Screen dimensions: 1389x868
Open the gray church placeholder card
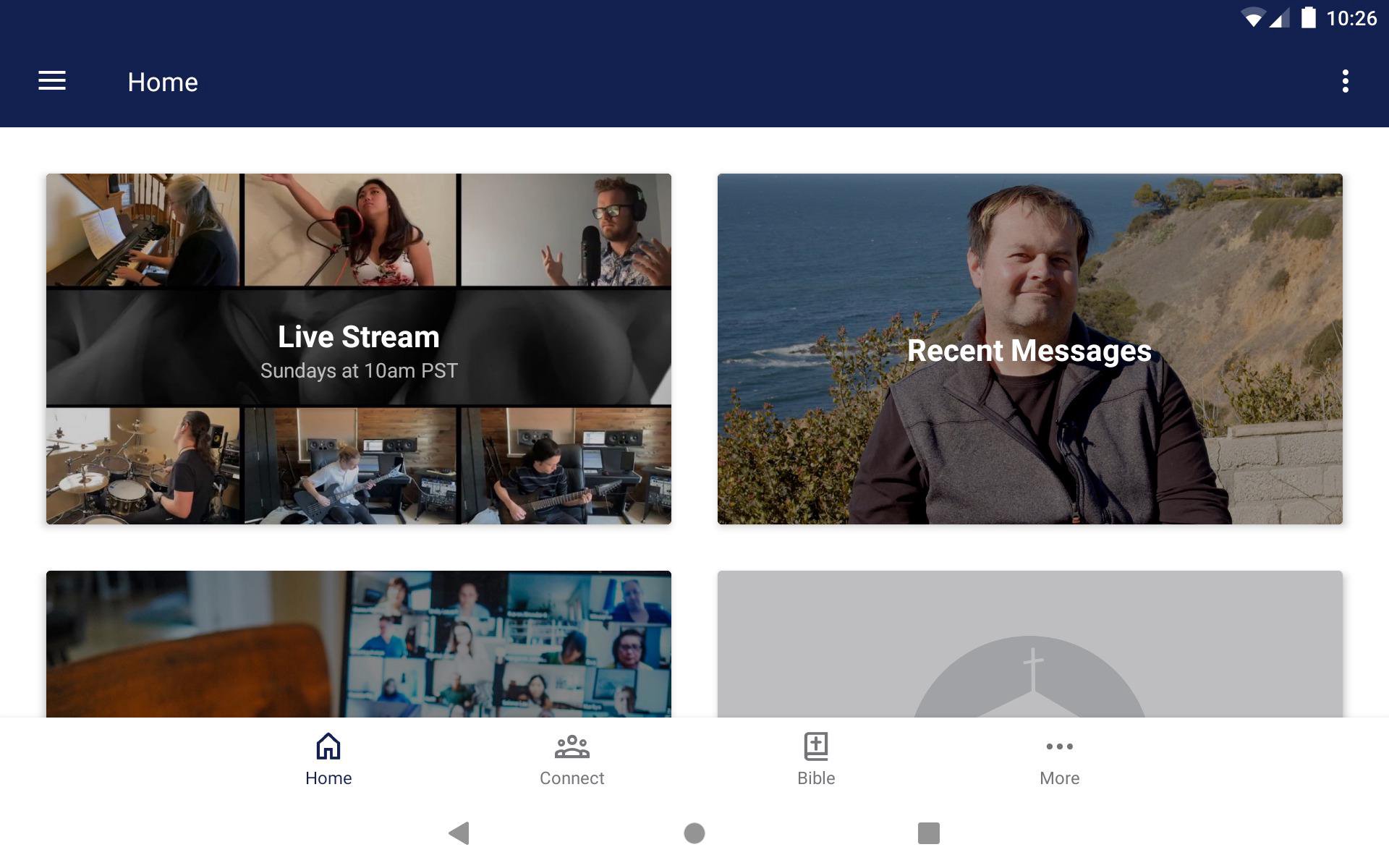coord(1030,644)
